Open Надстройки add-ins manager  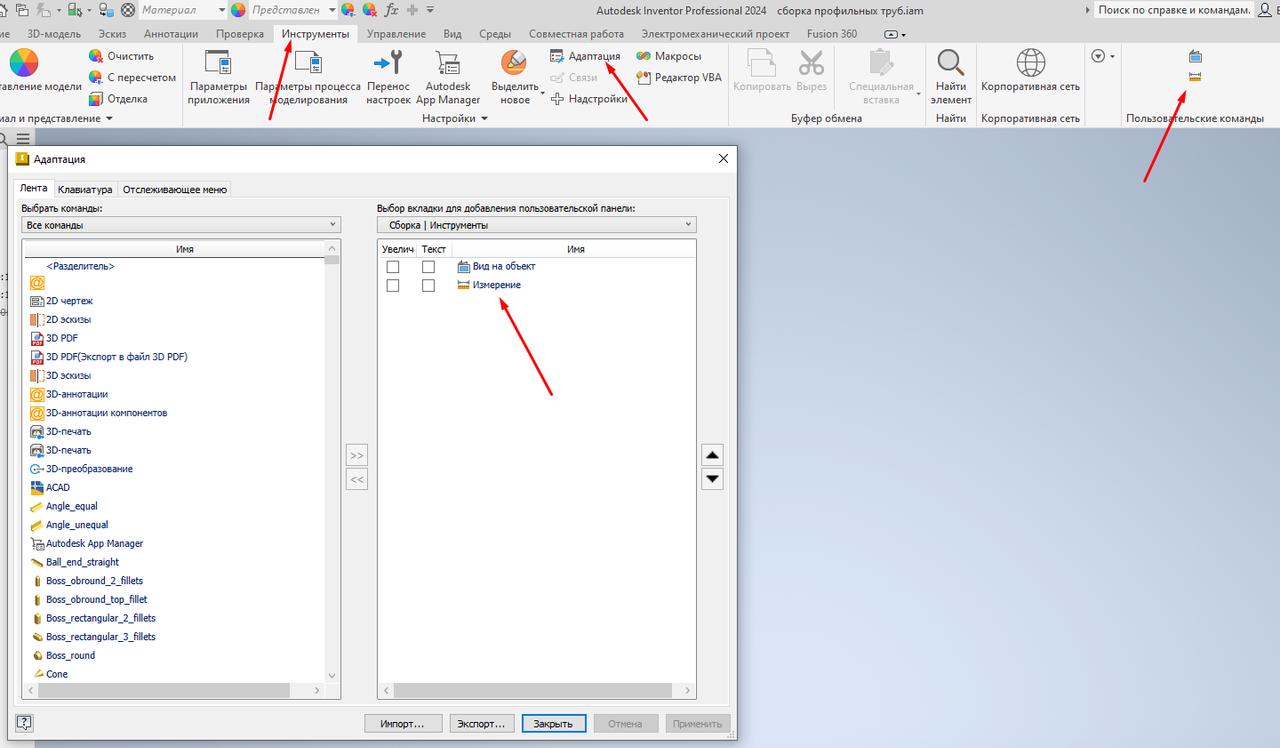[x=589, y=99]
